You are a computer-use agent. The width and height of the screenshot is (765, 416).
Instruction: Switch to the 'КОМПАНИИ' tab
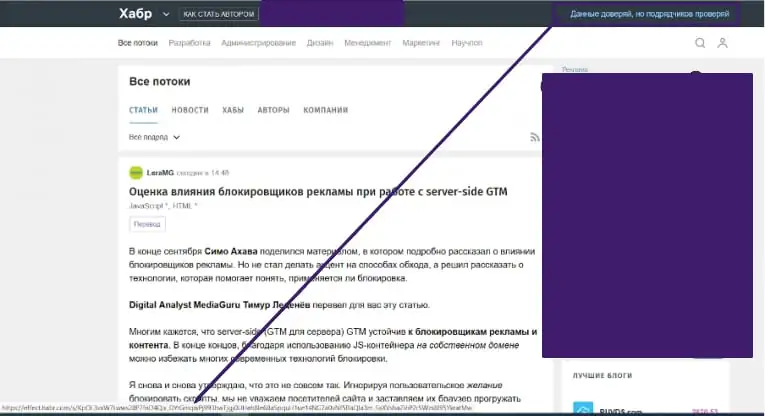326,110
